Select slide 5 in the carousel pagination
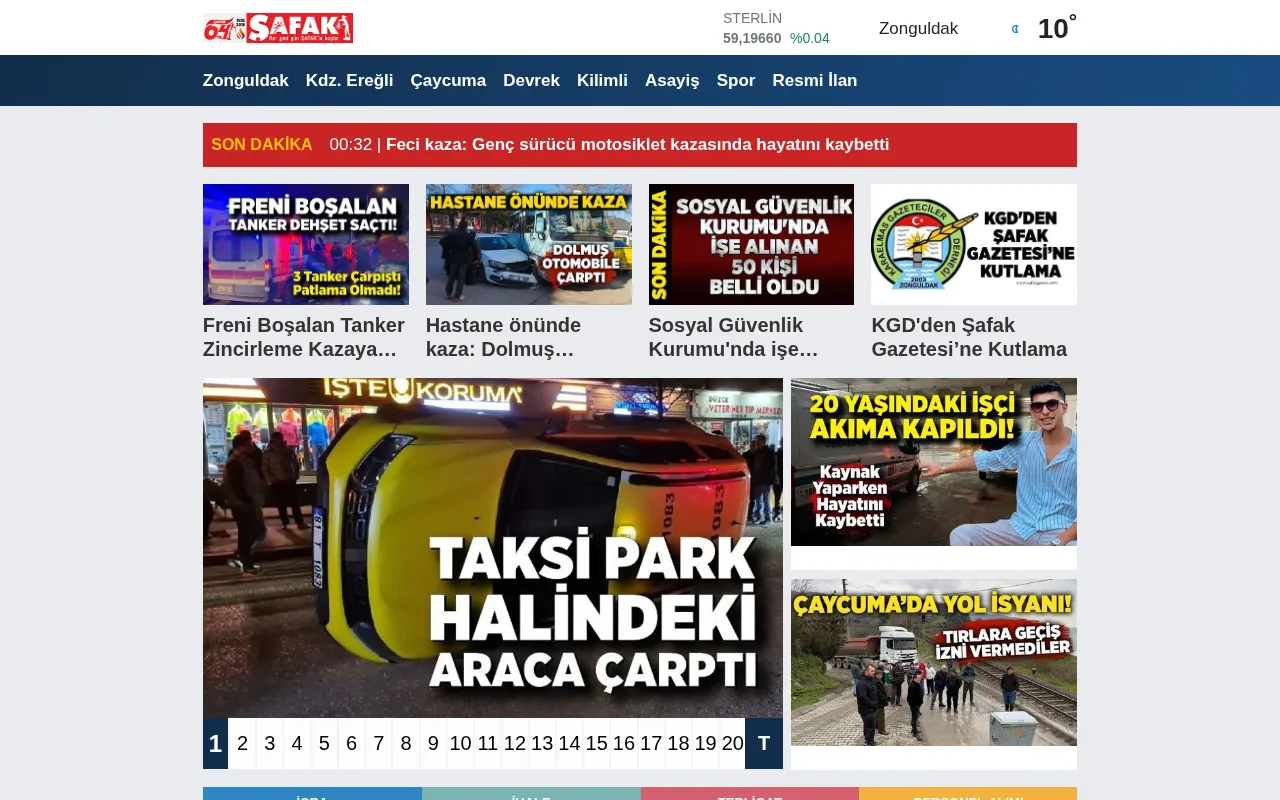 click(x=324, y=743)
